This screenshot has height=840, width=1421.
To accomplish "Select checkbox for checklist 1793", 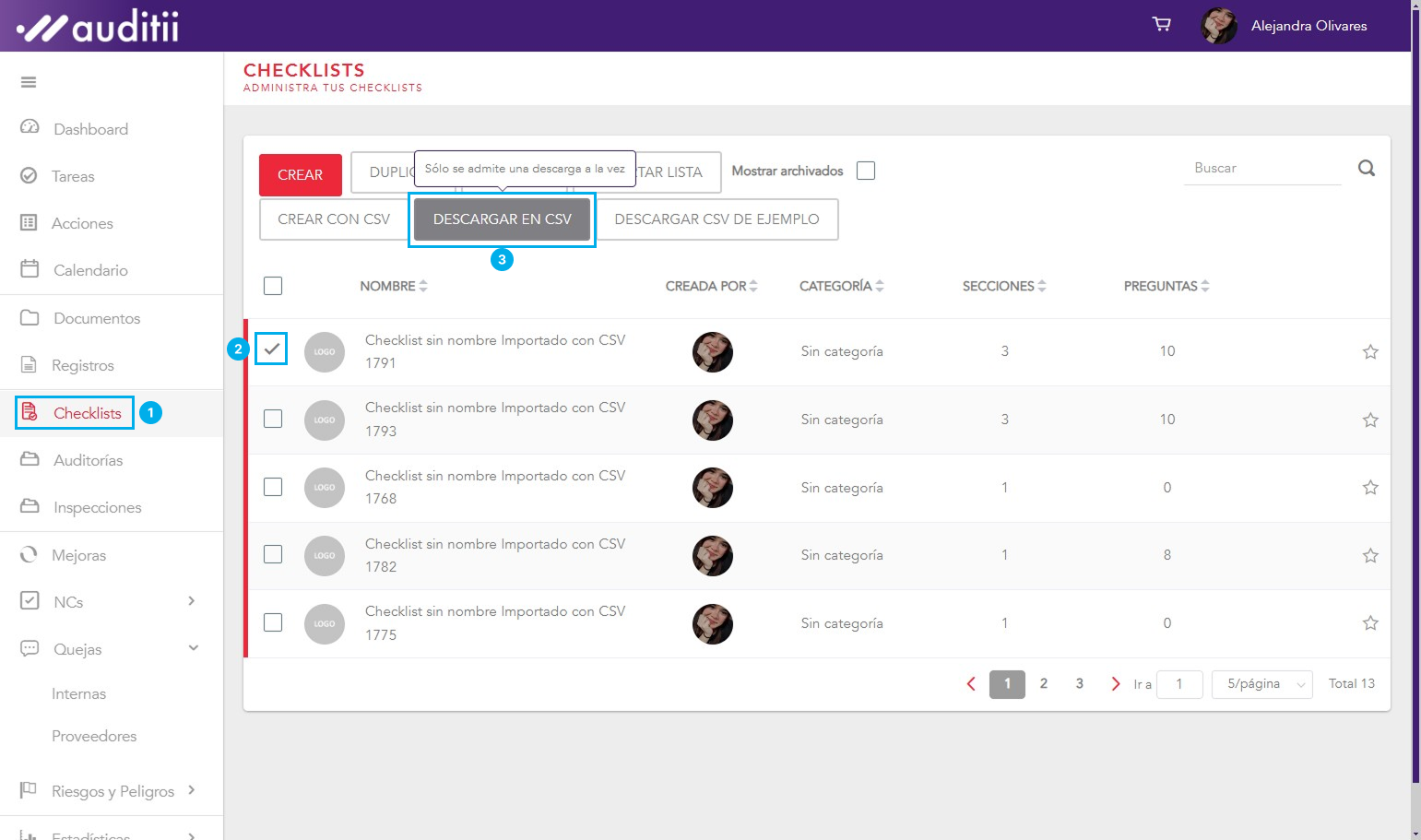I will pos(273,419).
